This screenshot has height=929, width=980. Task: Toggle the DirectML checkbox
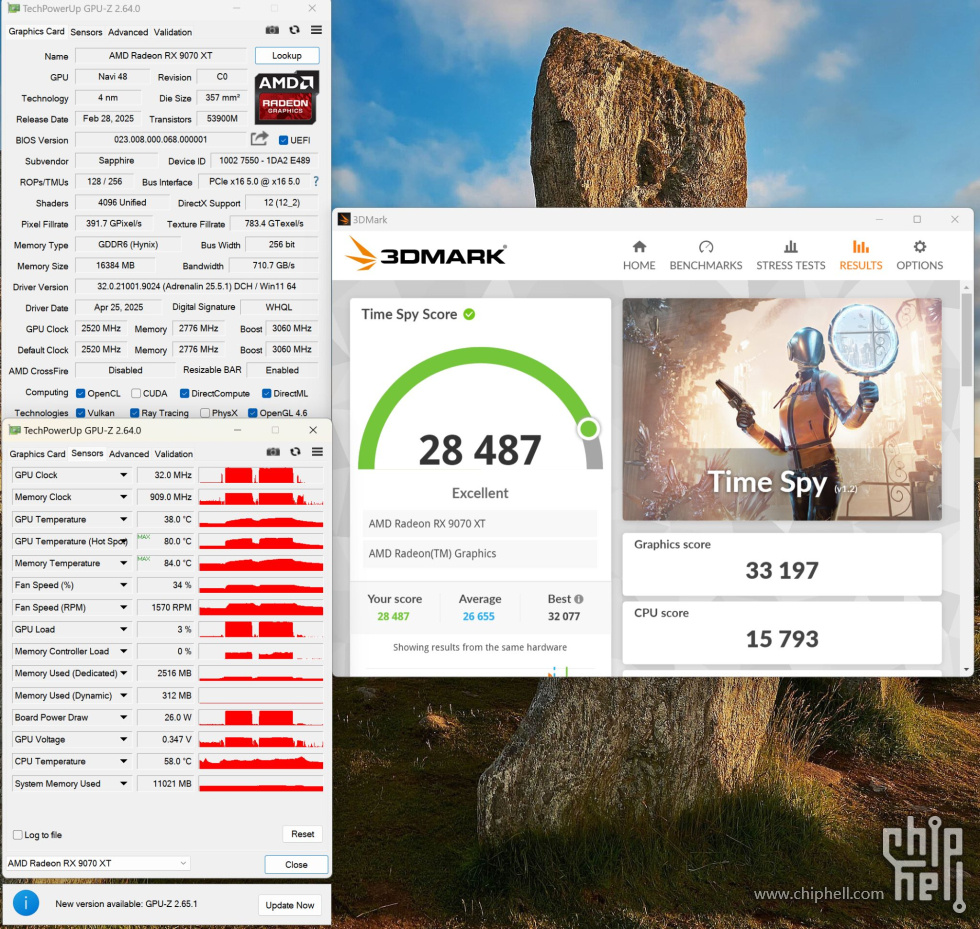click(266, 393)
